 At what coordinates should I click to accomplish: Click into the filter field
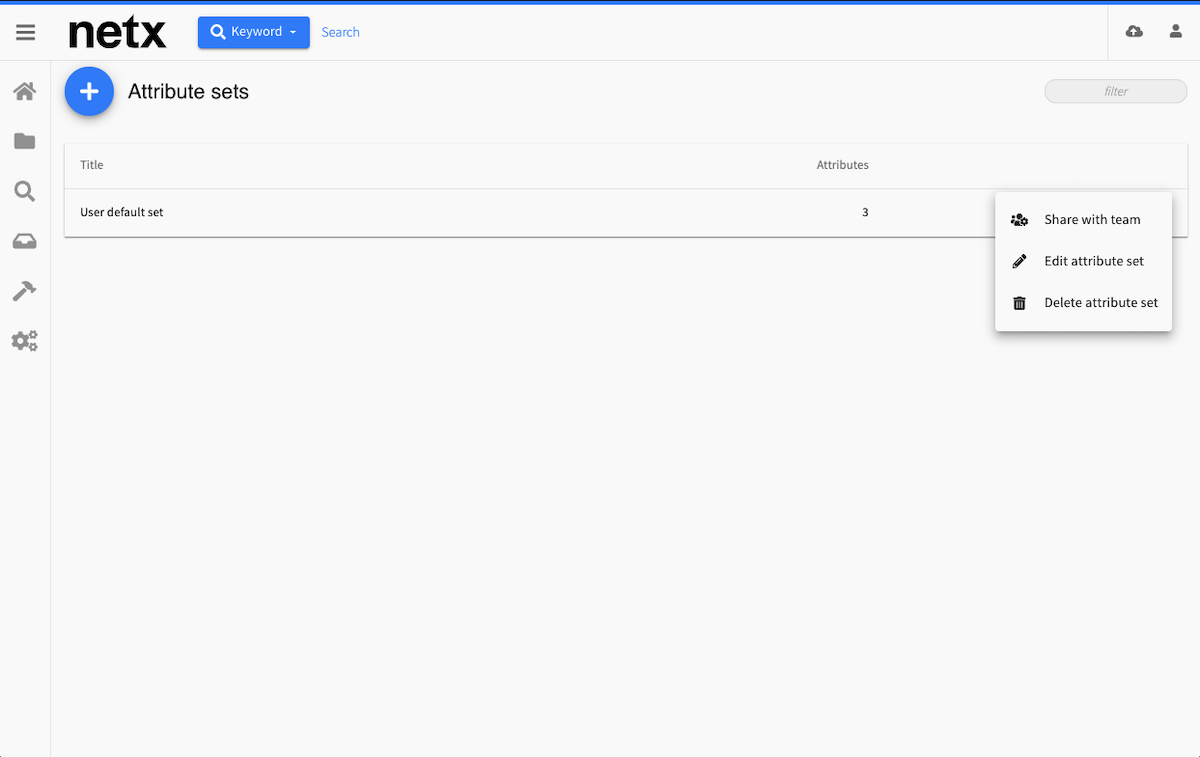(1116, 91)
